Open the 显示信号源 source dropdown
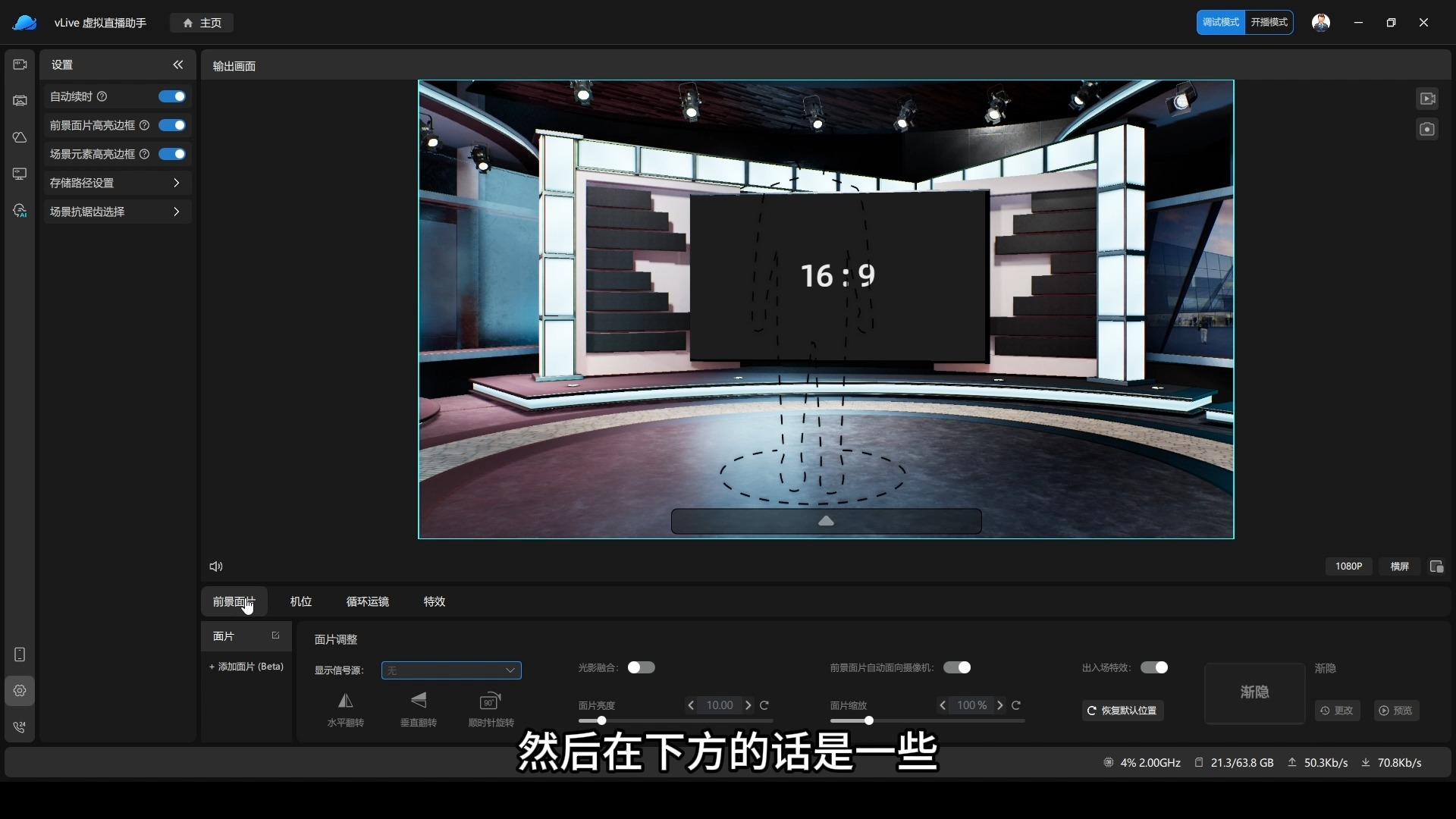This screenshot has height=819, width=1456. pos(450,670)
